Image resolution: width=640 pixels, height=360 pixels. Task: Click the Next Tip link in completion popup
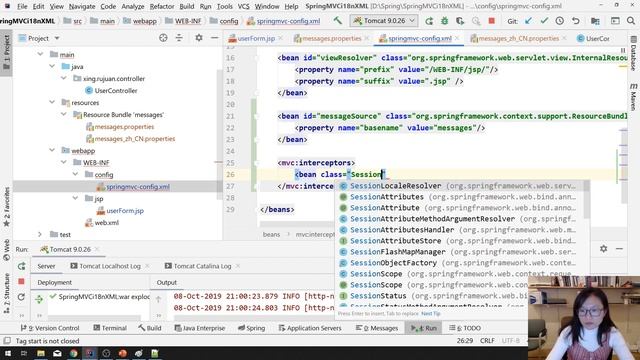tap(431, 313)
